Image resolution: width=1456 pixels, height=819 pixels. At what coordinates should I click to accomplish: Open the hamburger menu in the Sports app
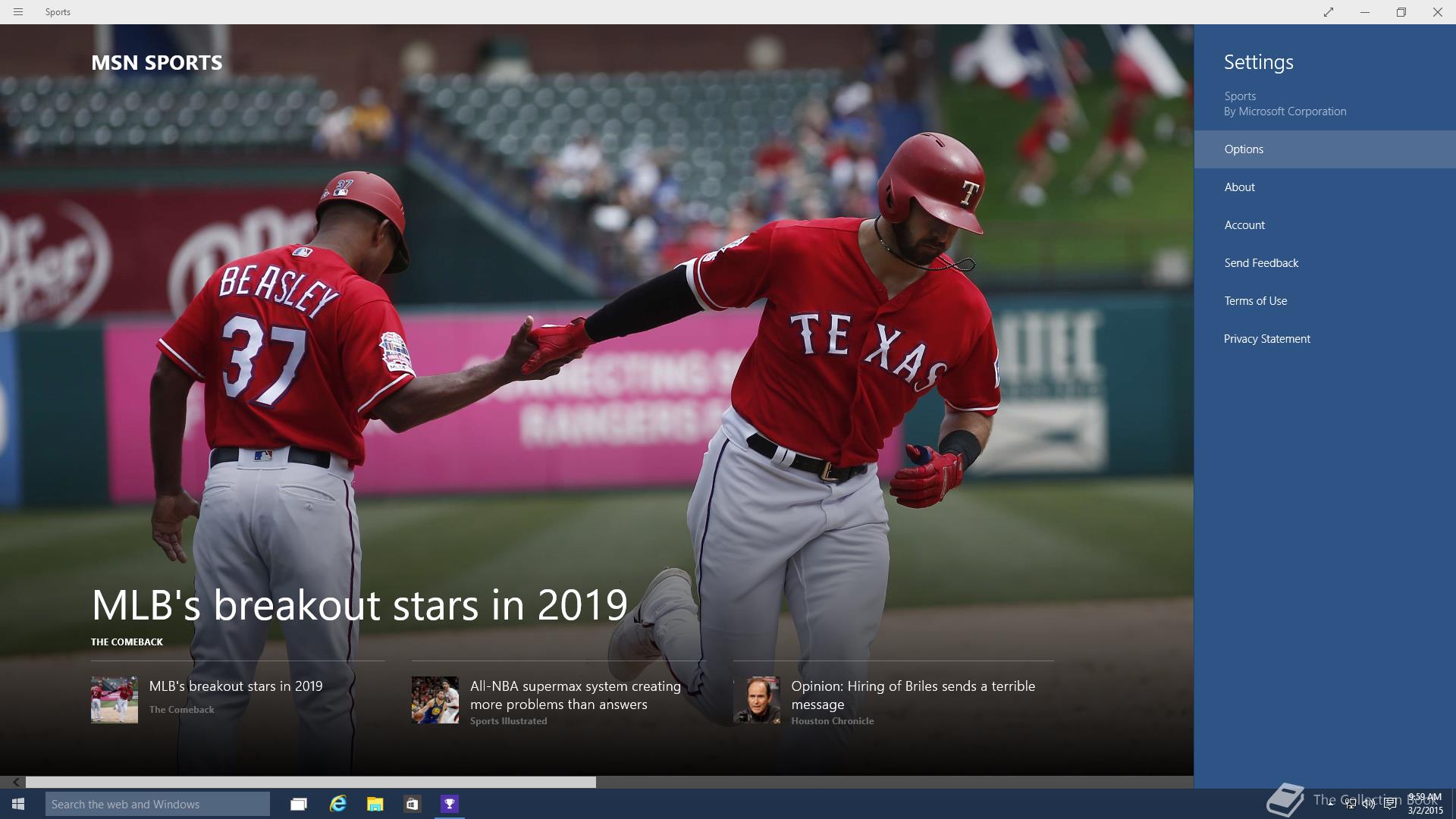[18, 12]
